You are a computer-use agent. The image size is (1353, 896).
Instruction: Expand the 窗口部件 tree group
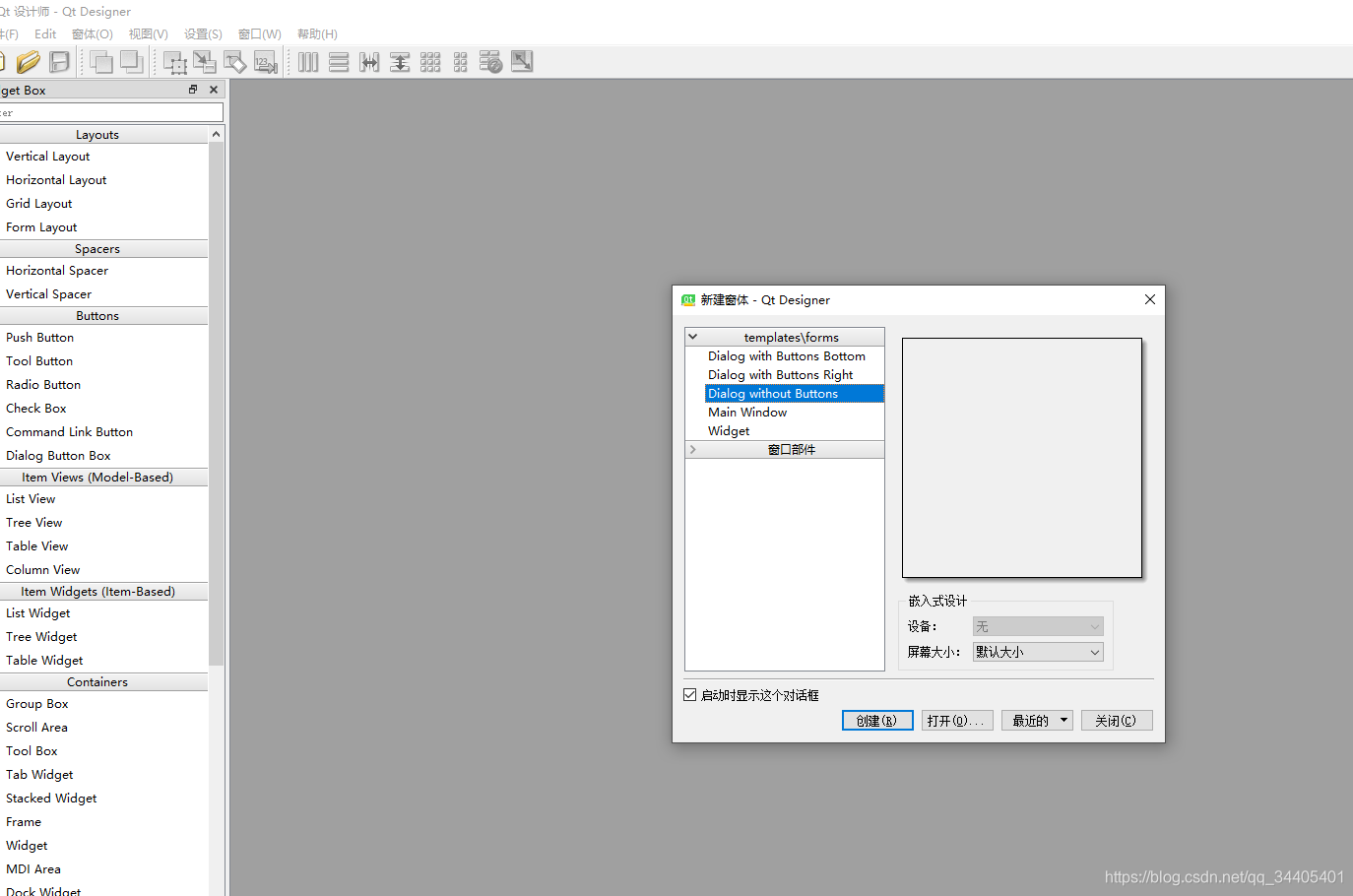pyautogui.click(x=692, y=449)
